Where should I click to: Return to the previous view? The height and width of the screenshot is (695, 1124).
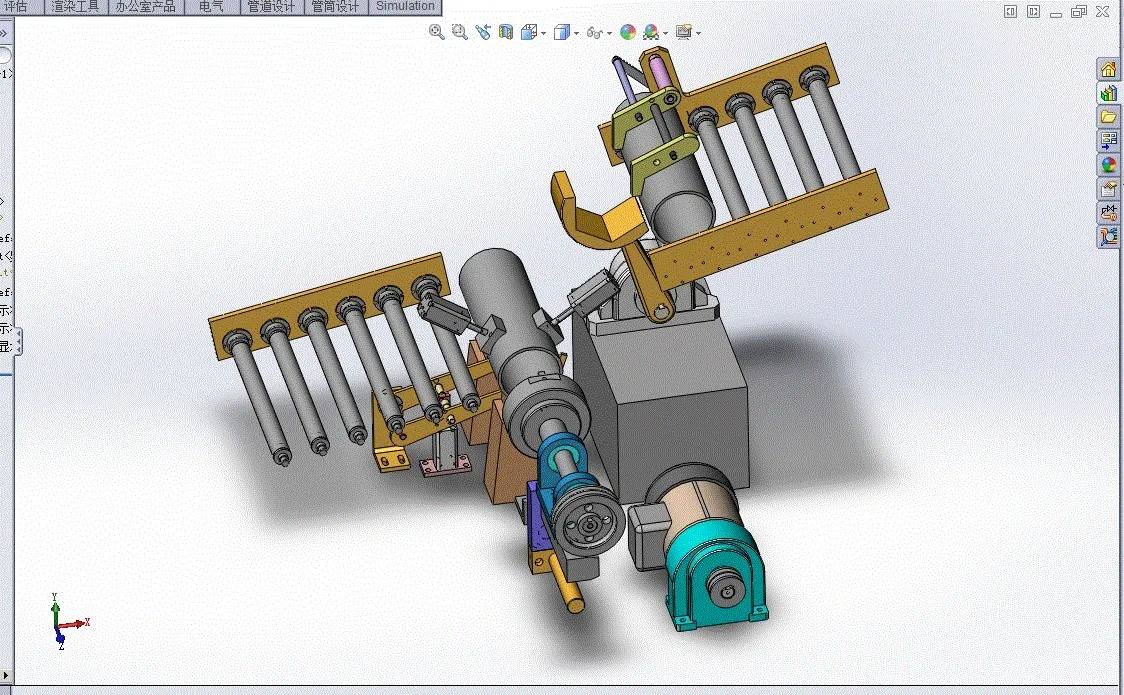click(482, 32)
